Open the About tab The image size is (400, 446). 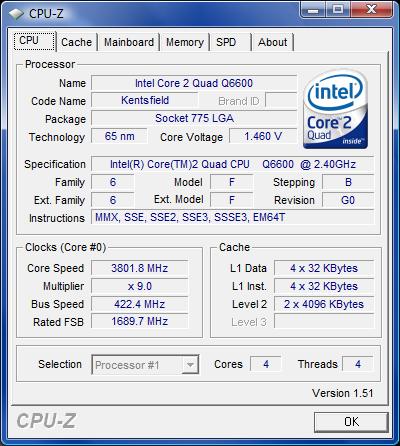pyautogui.click(x=273, y=42)
